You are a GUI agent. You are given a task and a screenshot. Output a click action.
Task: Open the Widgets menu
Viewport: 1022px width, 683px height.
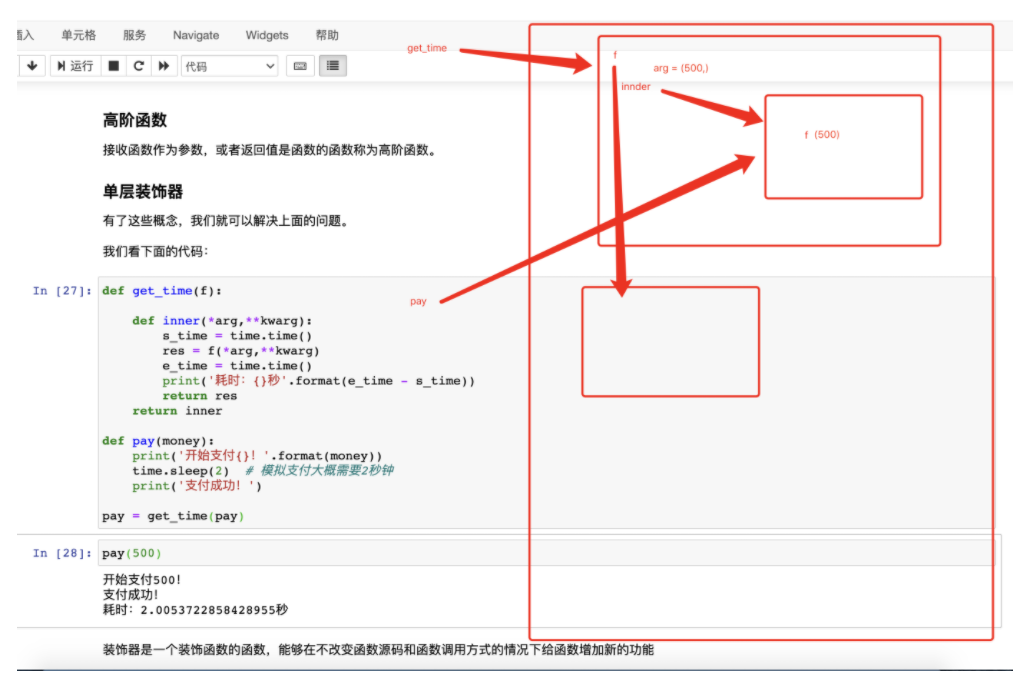tap(268, 35)
